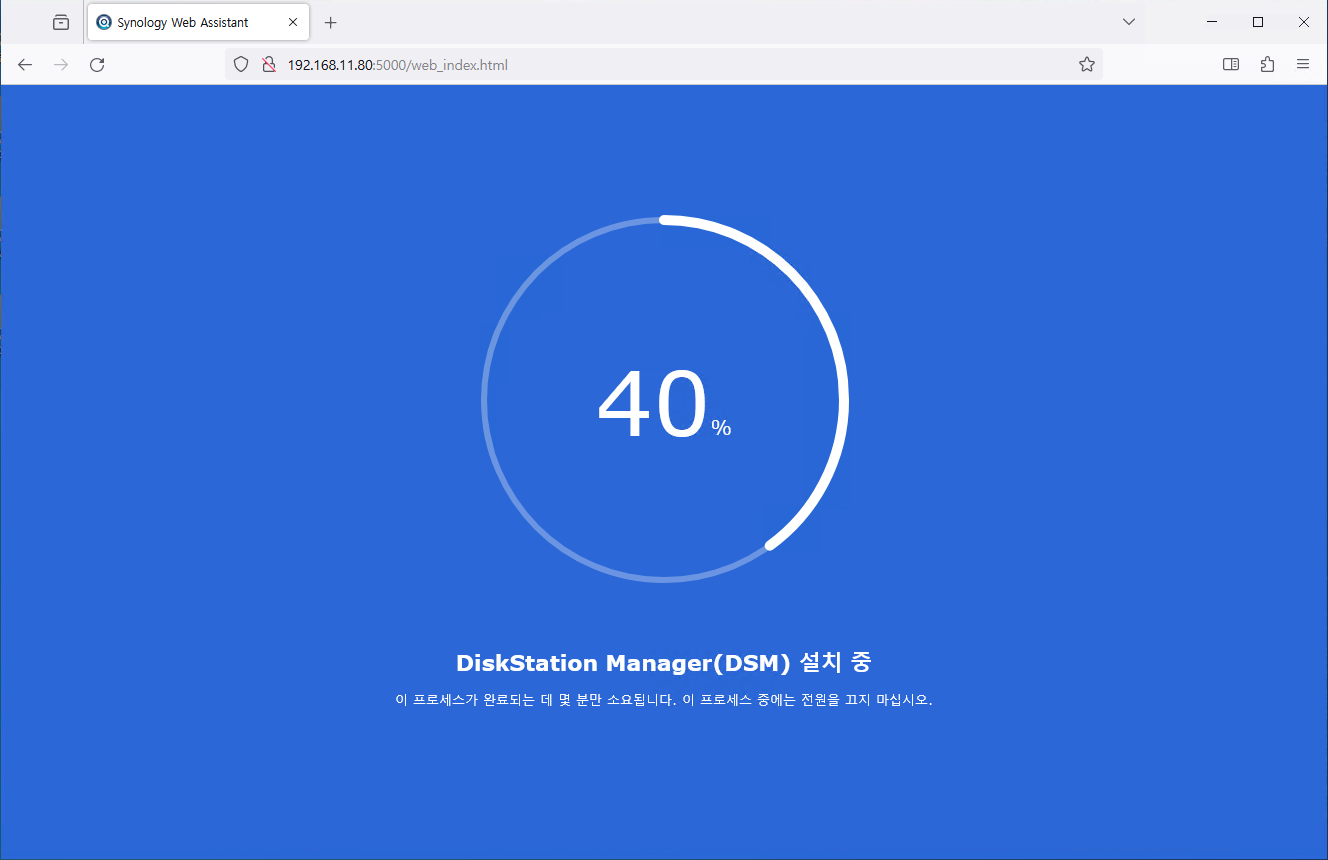The width and height of the screenshot is (1328, 860).
Task: Expand the list all tabs chevron
Action: (x=1129, y=22)
